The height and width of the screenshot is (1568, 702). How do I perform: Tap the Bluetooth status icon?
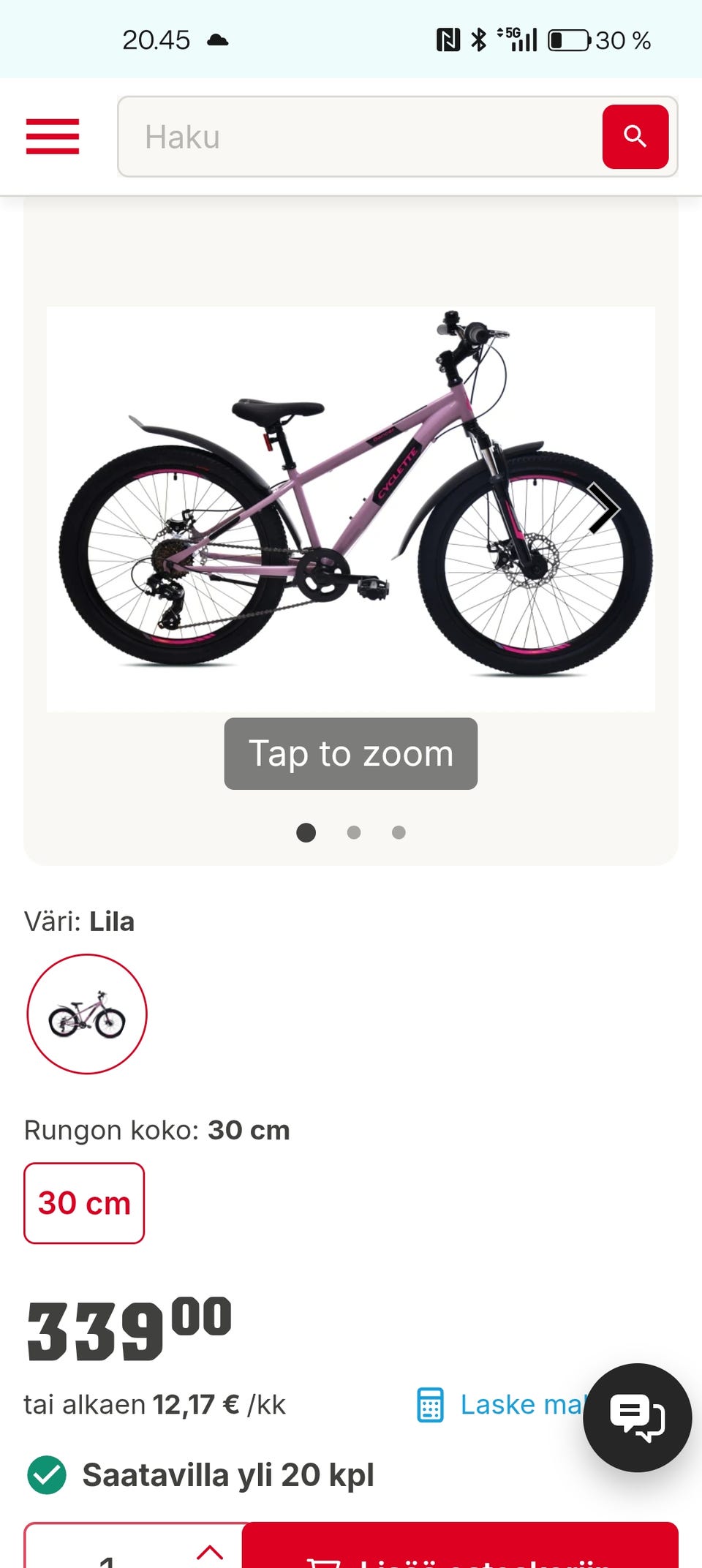478,40
